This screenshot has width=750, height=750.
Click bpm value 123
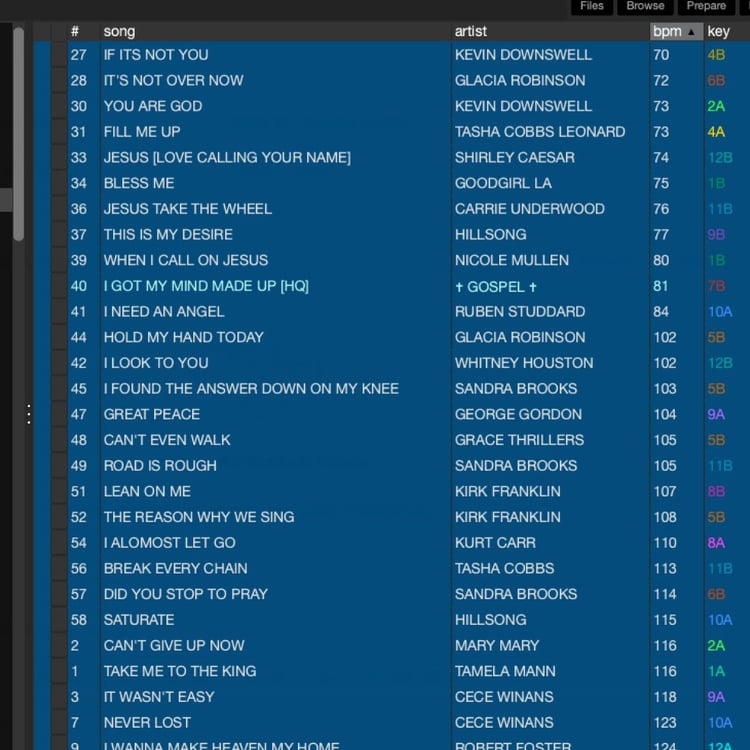click(x=665, y=723)
